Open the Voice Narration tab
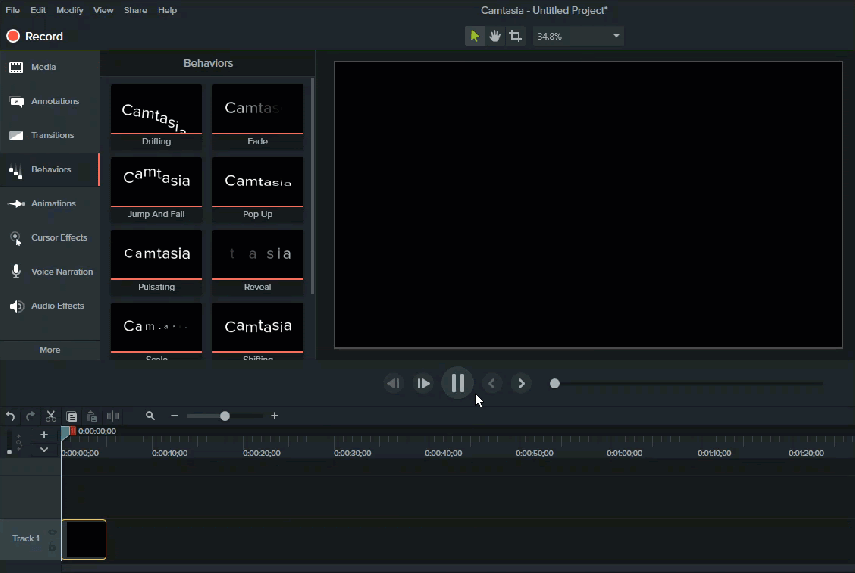The height and width of the screenshot is (573, 855). [50, 272]
